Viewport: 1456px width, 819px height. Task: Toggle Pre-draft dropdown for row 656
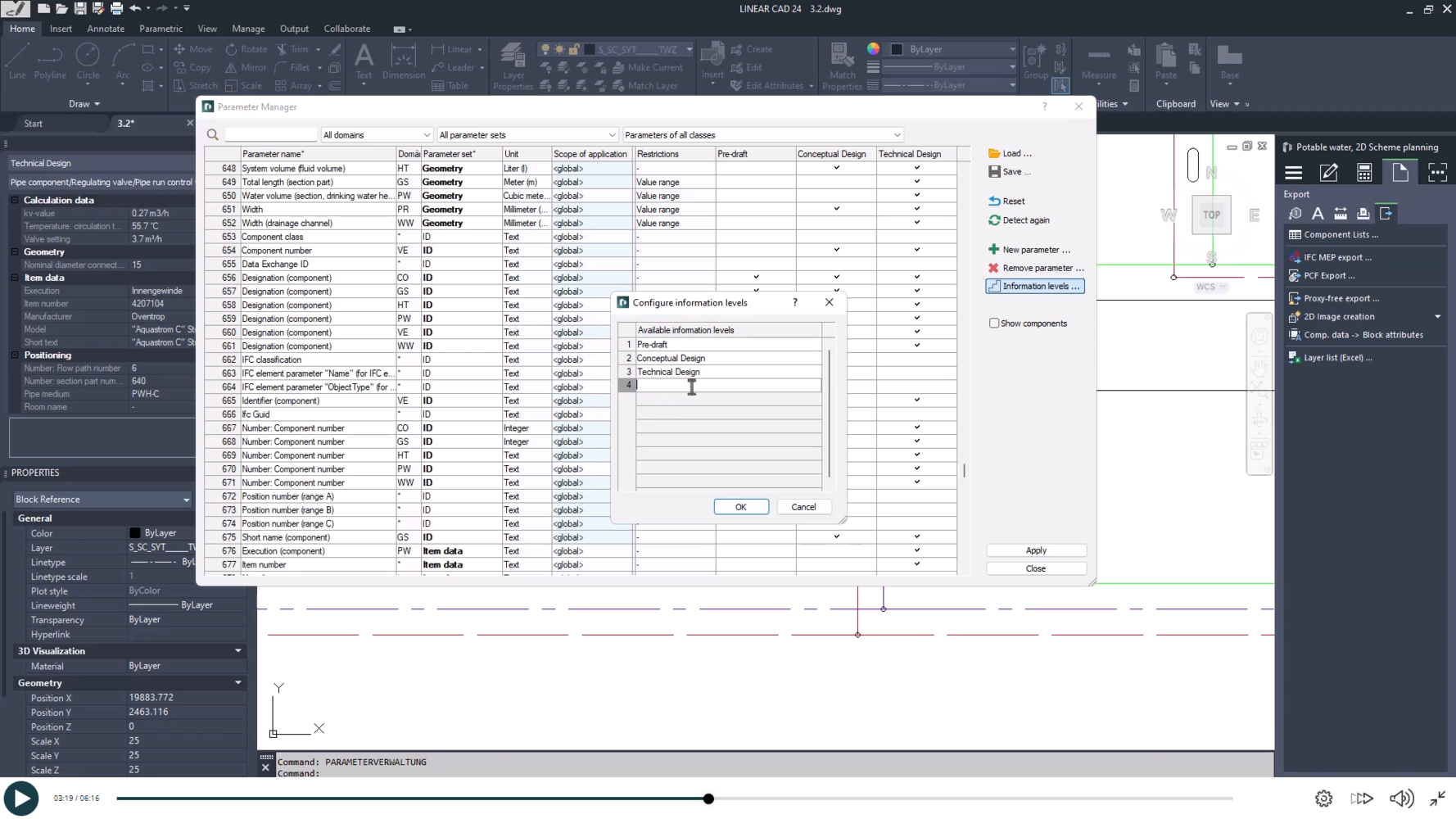[x=756, y=277]
